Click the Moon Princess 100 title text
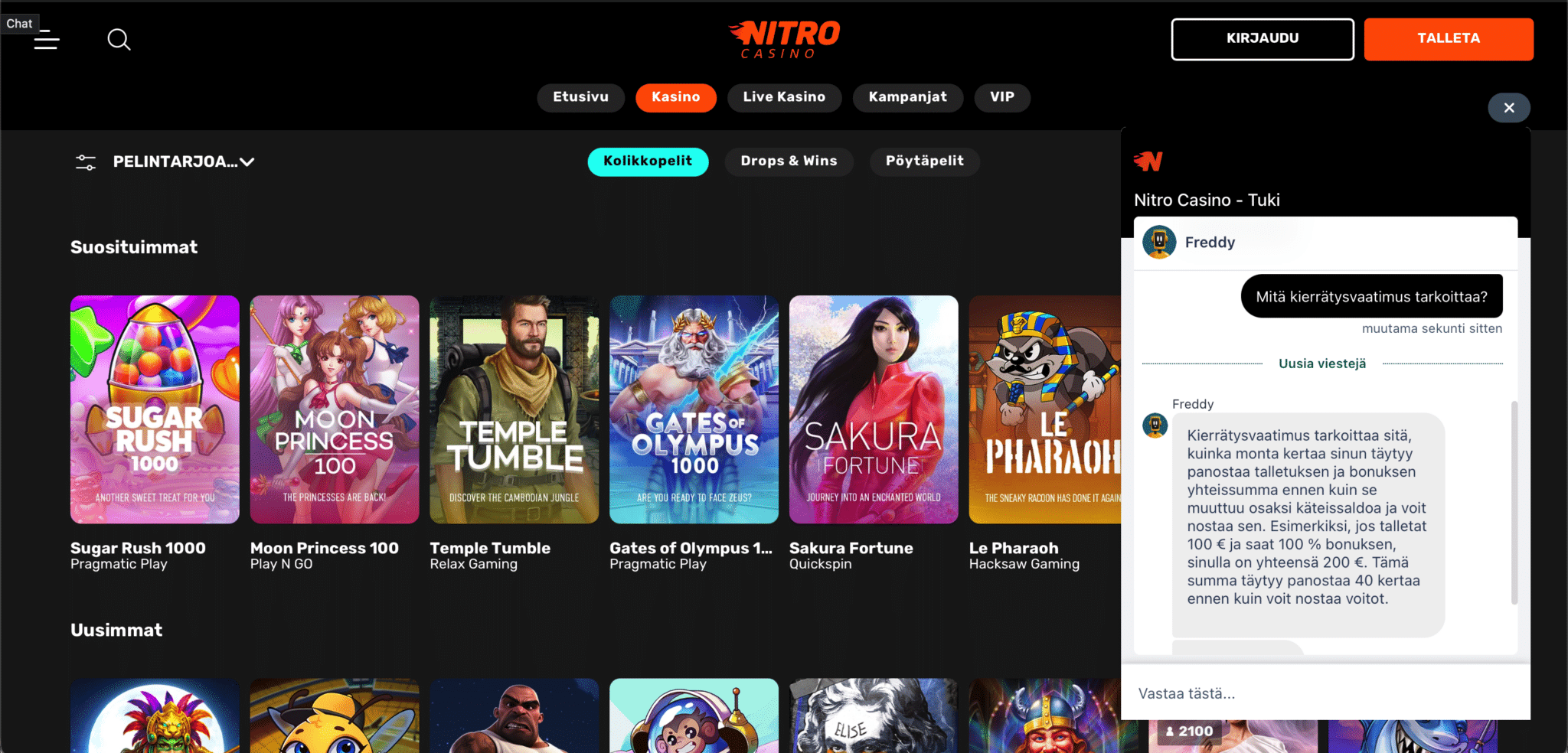 (325, 548)
